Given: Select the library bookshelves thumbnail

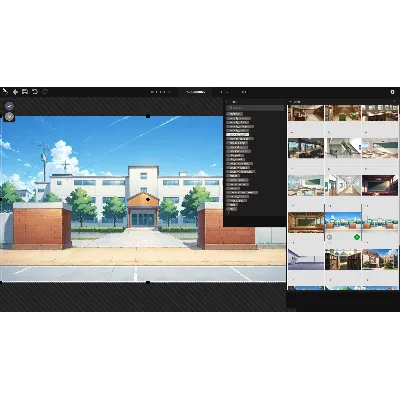Looking at the screenshot, I should (x=343, y=259).
